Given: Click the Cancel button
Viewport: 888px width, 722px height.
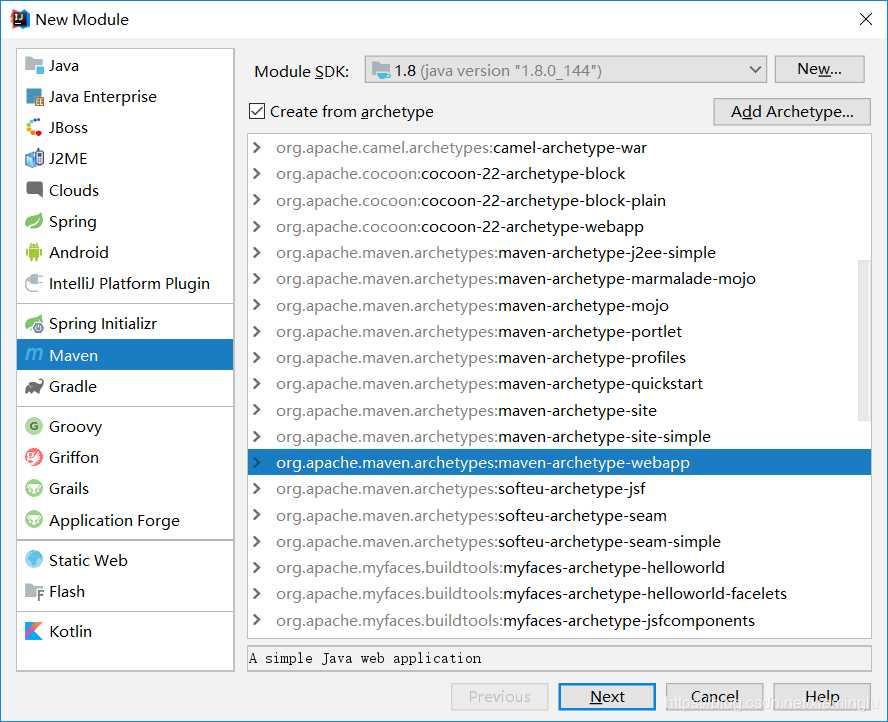Looking at the screenshot, I should pyautogui.click(x=714, y=697).
